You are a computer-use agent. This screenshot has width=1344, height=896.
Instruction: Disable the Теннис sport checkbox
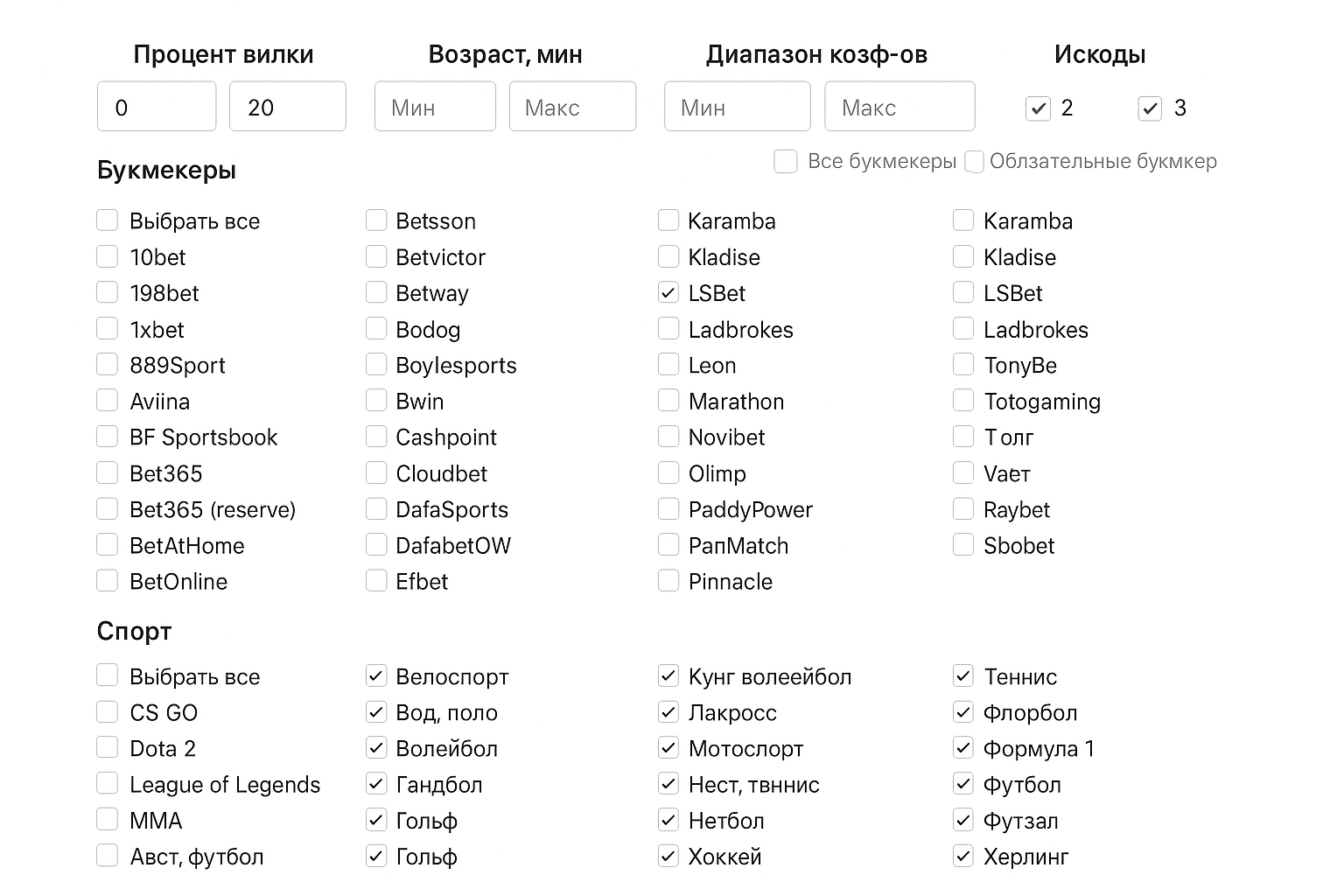coord(963,676)
